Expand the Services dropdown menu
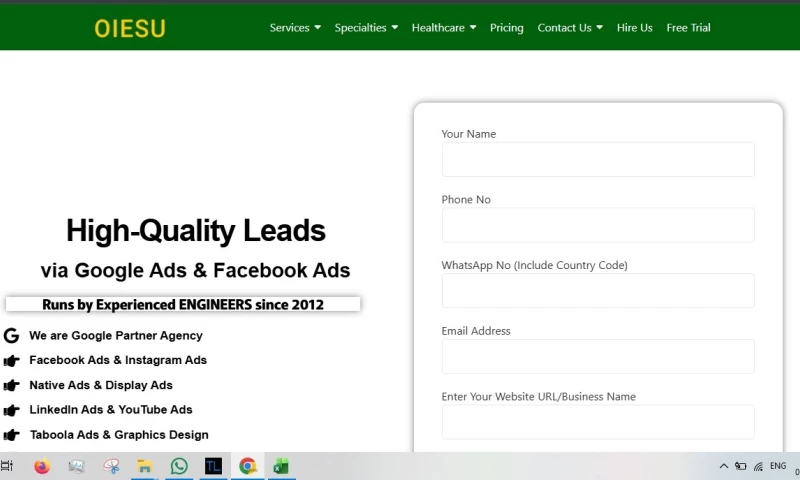Image resolution: width=800 pixels, height=480 pixels. [x=295, y=28]
